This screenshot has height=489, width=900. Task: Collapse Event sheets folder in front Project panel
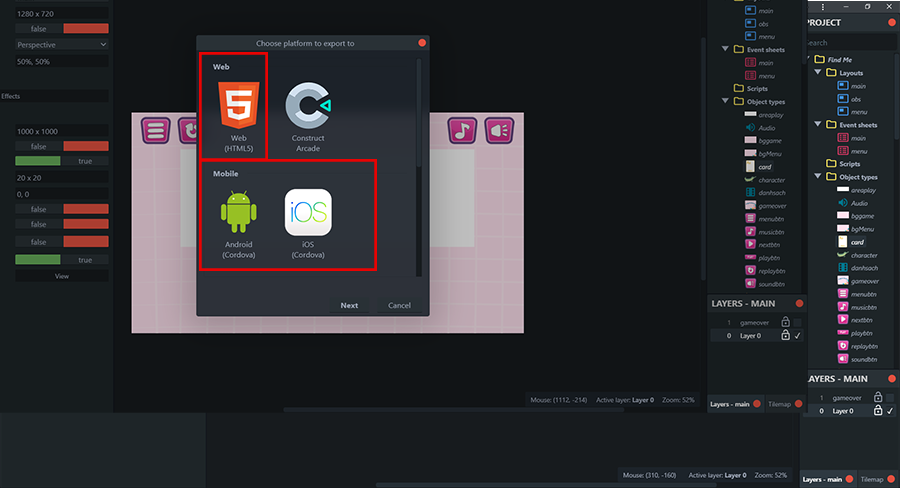[818, 125]
